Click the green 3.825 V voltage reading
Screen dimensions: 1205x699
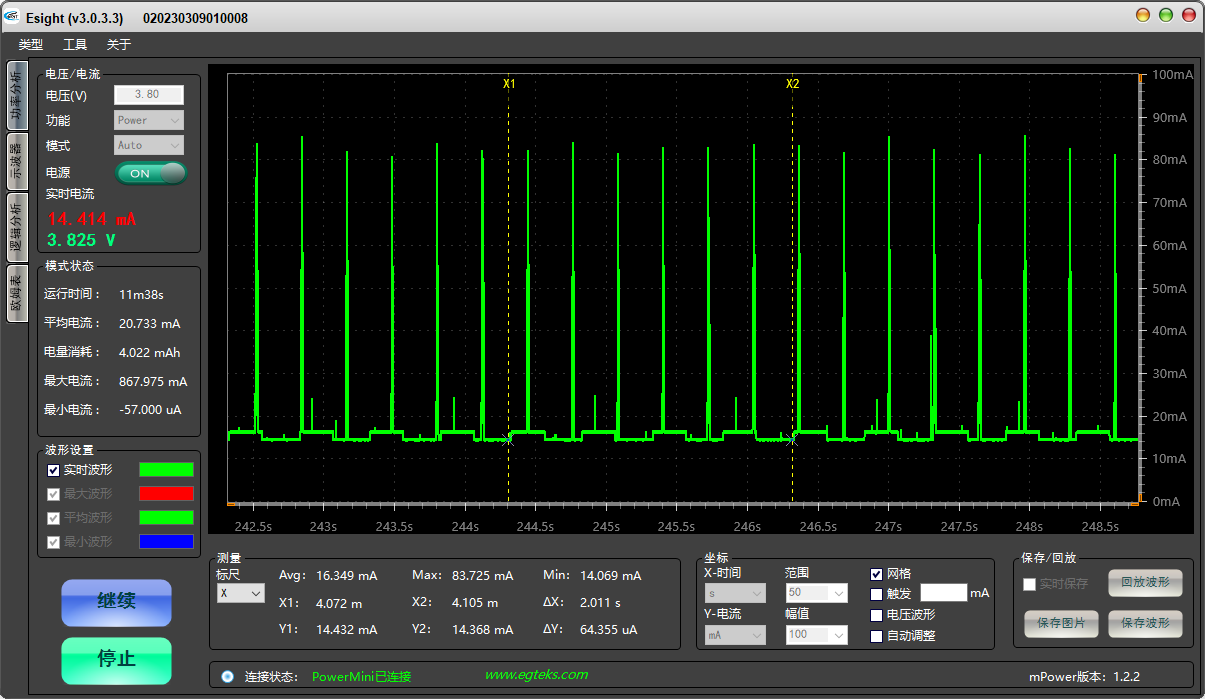81,240
